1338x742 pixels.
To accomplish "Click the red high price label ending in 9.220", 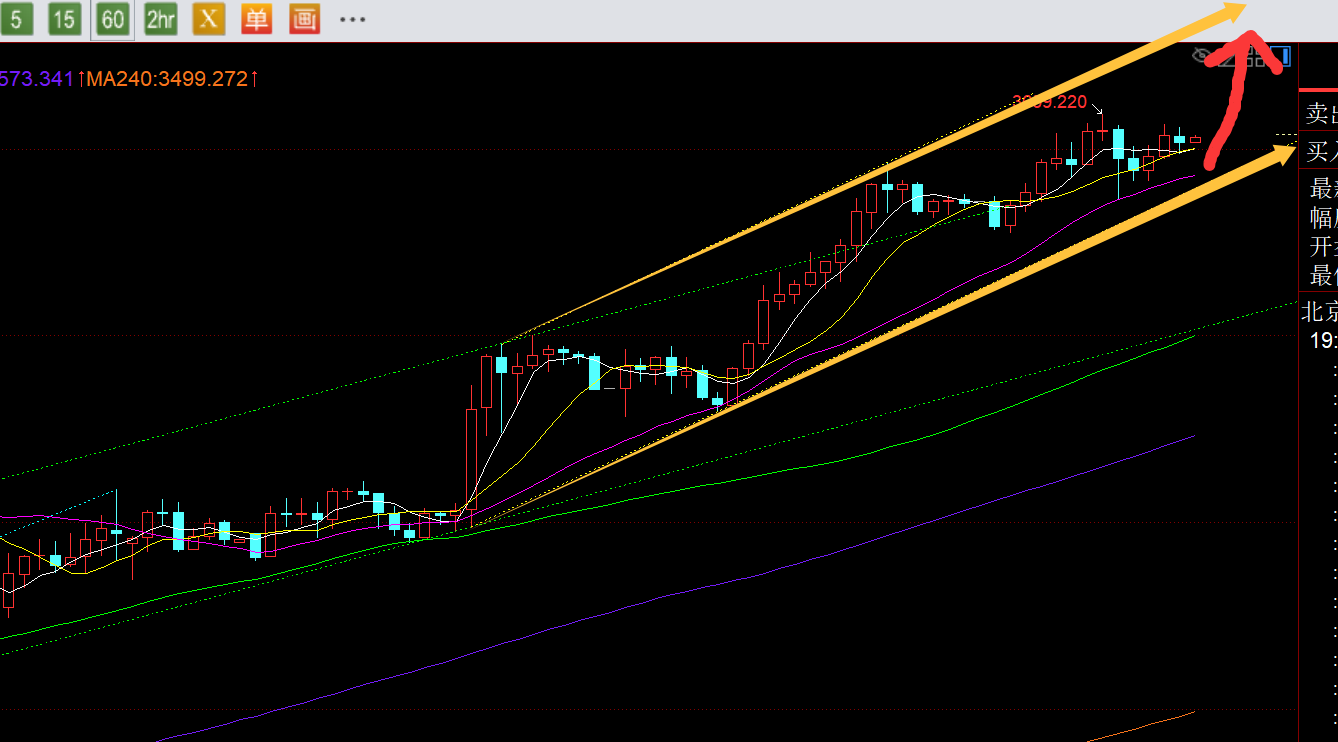I will pyautogui.click(x=1050, y=101).
